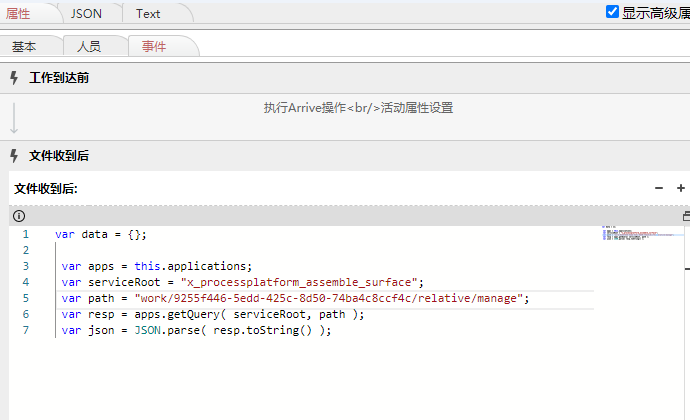Click the down arrow flow icon

(x=14, y=117)
